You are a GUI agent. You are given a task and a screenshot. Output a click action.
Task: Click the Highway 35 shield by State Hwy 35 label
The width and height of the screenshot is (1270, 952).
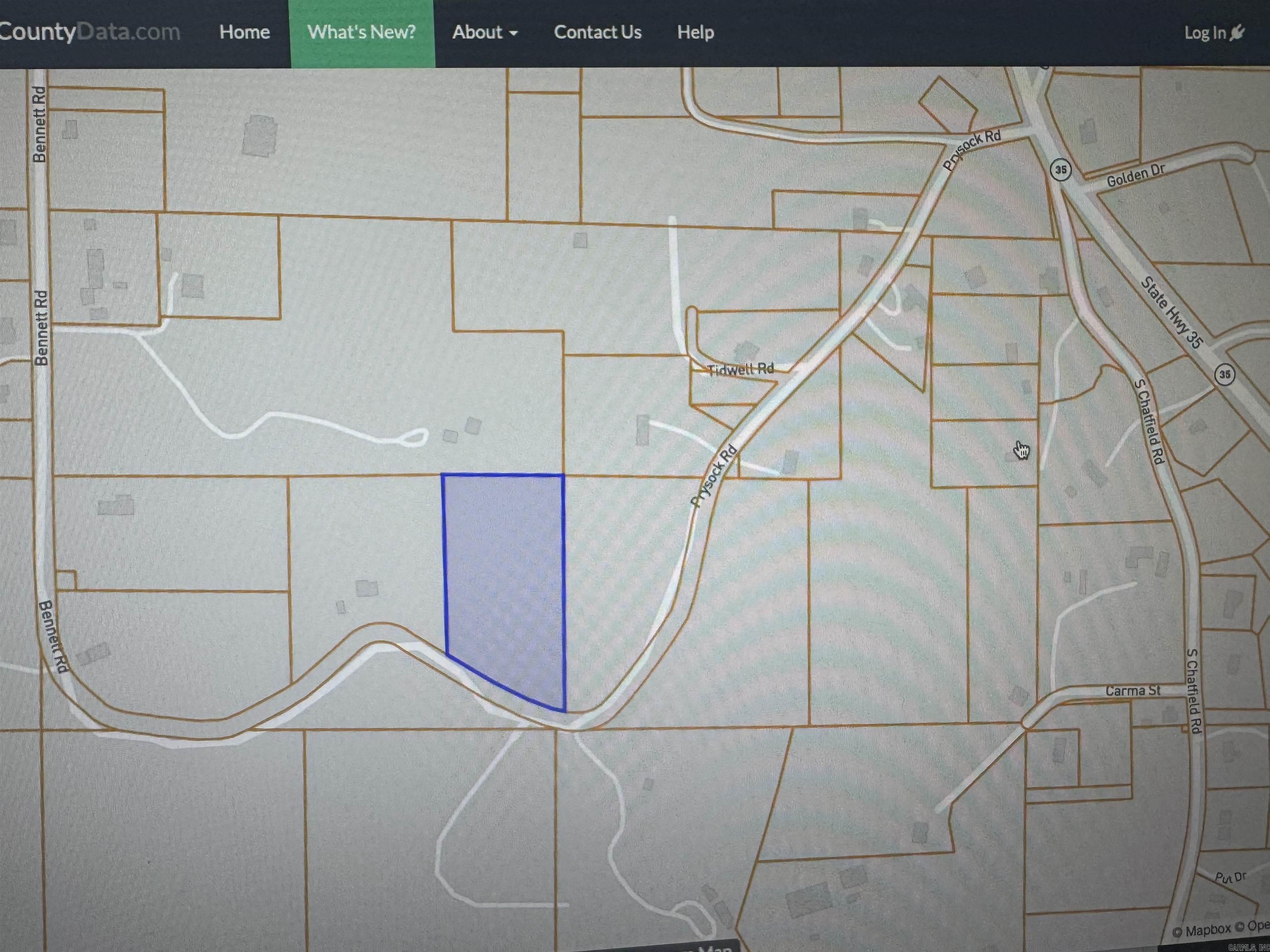tap(1225, 375)
